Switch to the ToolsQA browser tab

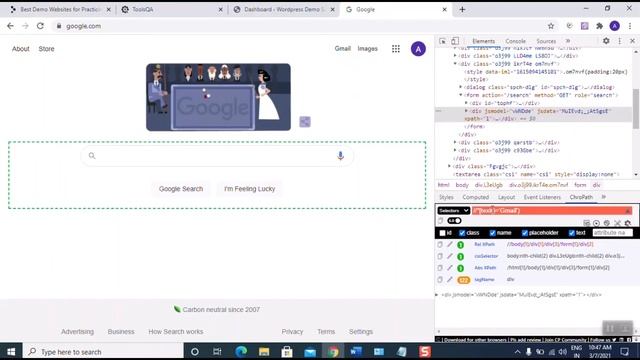coord(172,9)
